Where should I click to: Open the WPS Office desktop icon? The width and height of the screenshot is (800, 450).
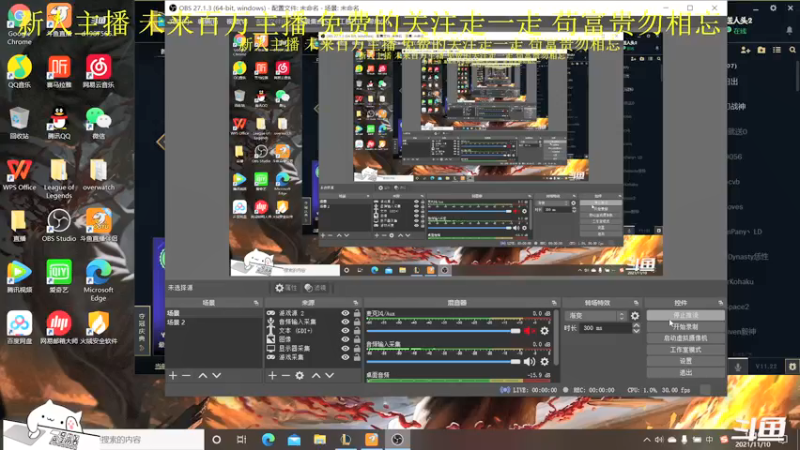pos(19,174)
